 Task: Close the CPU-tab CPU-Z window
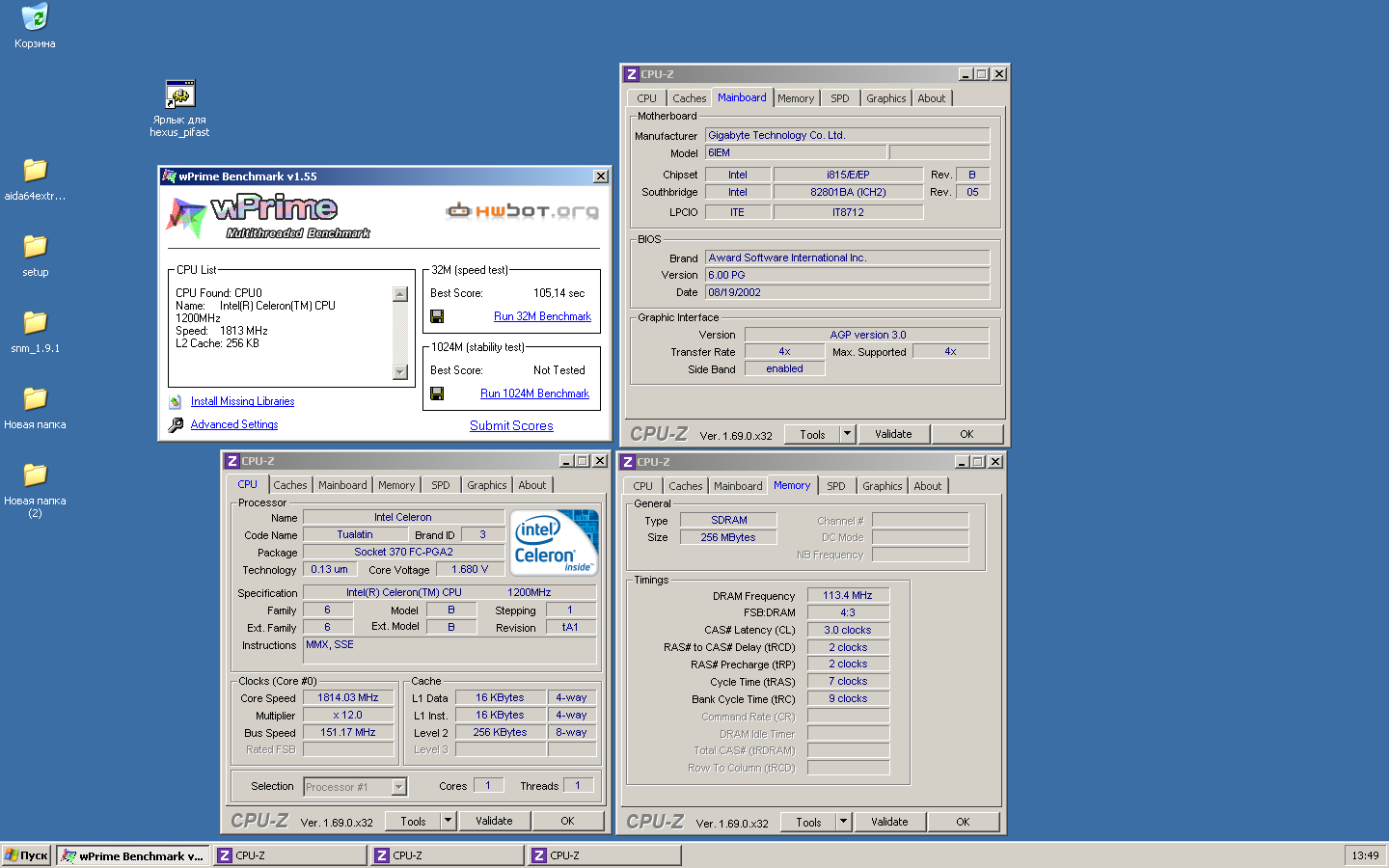pos(600,461)
